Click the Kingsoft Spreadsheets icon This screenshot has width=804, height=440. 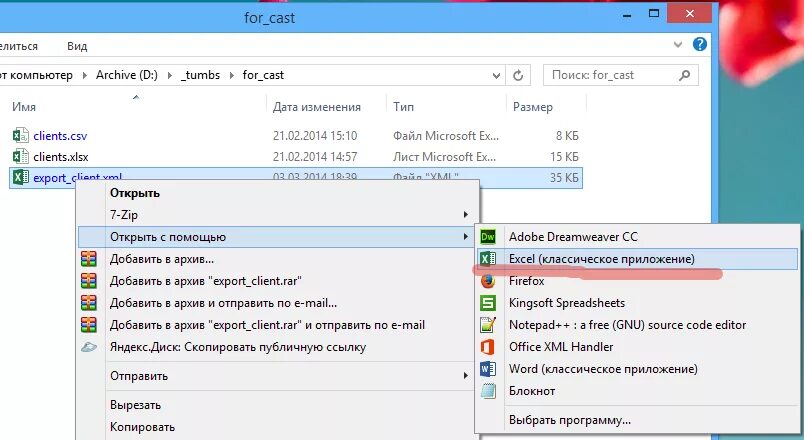488,303
